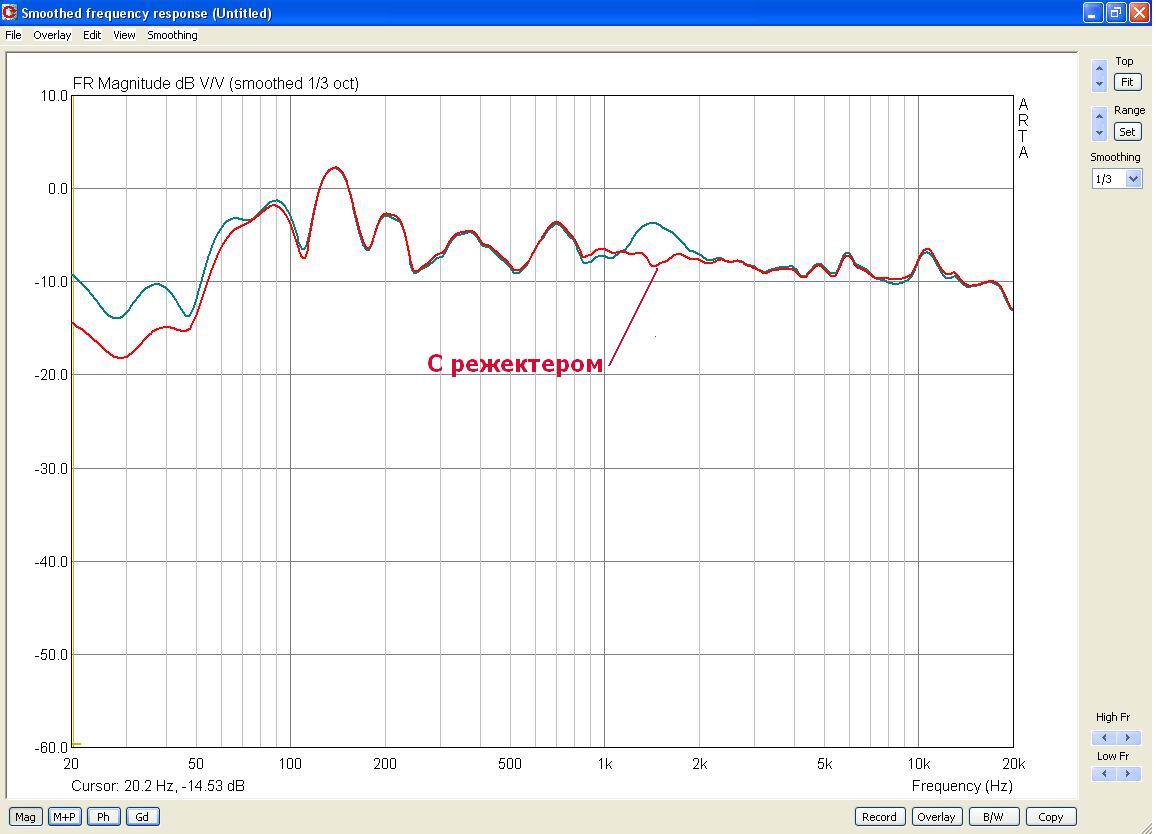This screenshot has height=834, width=1156.
Task: Click the ARTA application icon in title bar
Action: (10, 13)
